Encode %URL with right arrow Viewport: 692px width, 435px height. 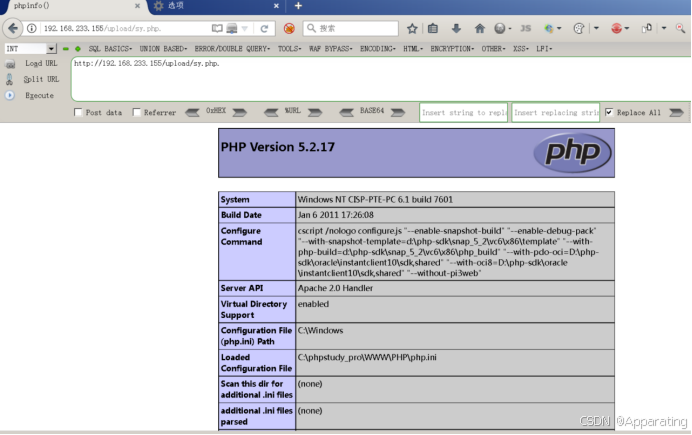315,112
